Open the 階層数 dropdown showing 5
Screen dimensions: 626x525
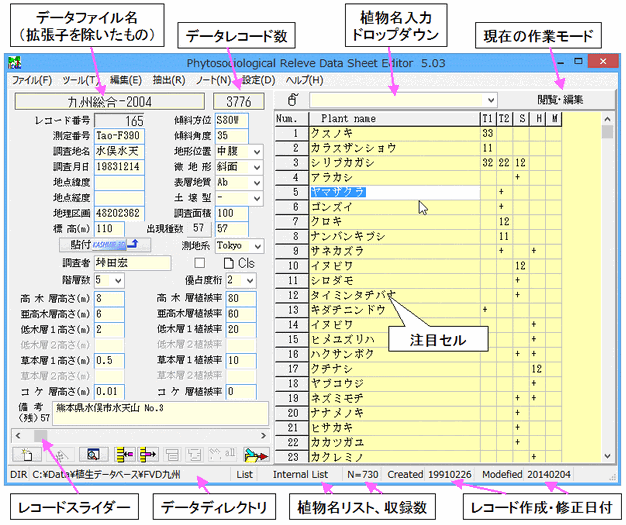tap(118, 281)
